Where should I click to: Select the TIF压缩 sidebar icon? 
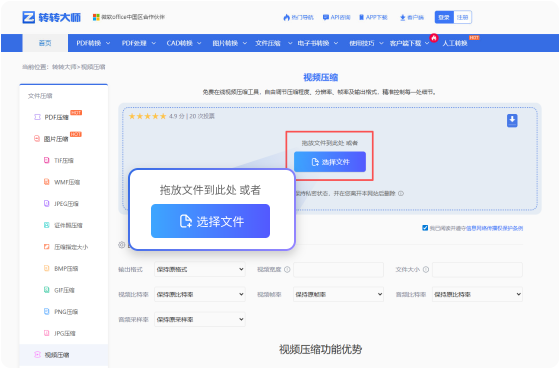[46, 160]
